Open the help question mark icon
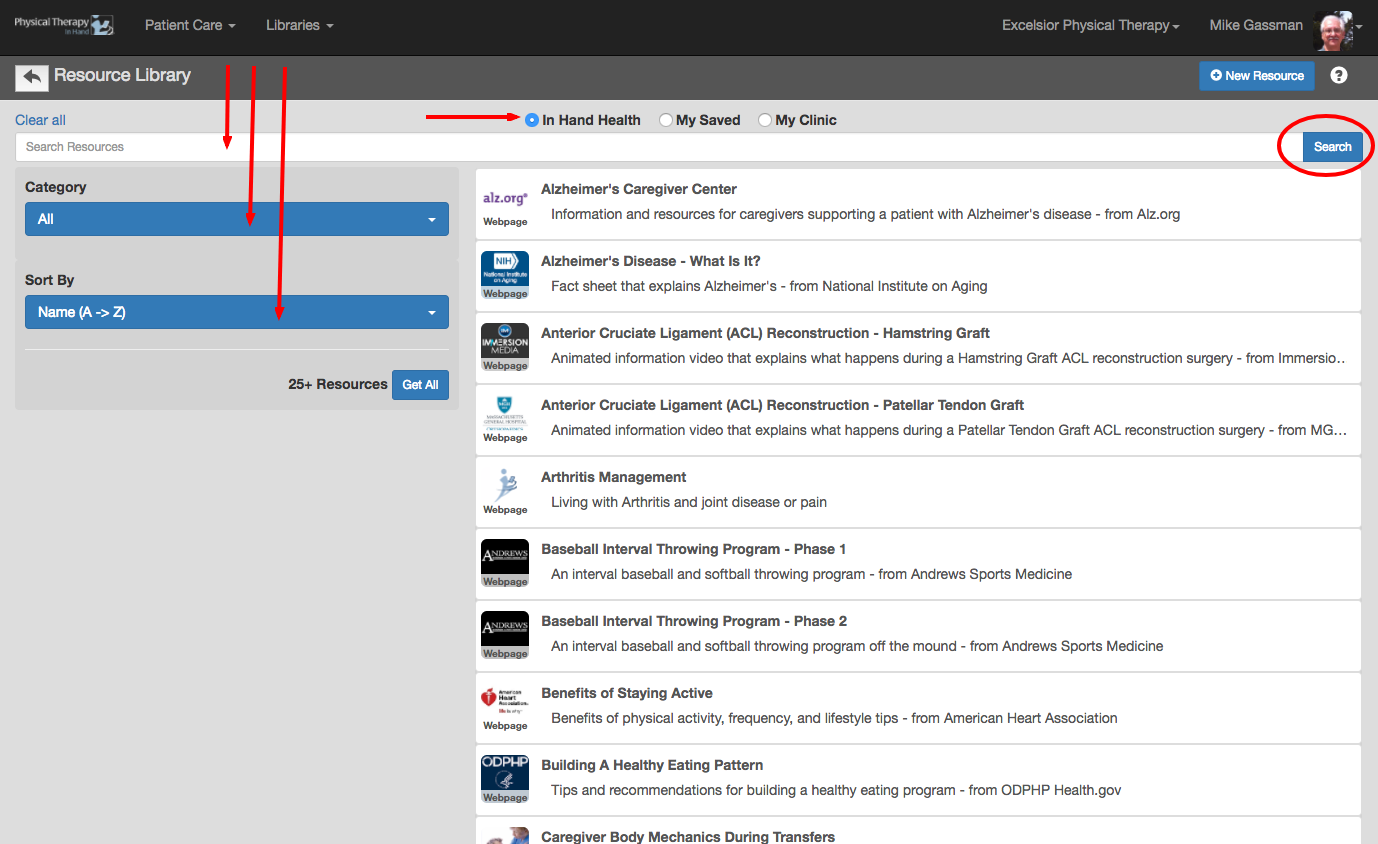 [1339, 76]
